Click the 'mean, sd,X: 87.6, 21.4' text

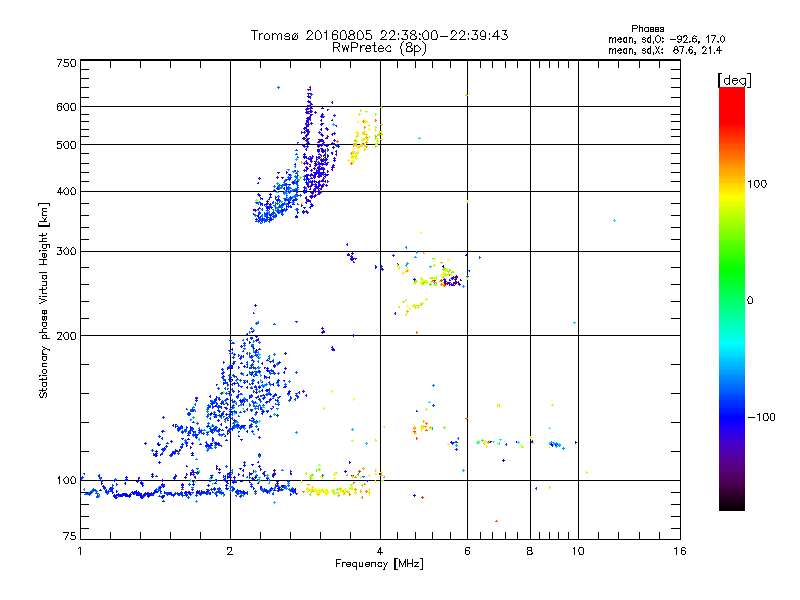coord(665,50)
